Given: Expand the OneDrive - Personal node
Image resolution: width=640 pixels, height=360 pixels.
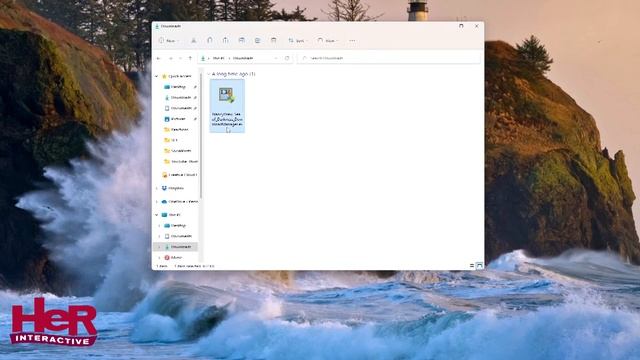Looking at the screenshot, I should (157, 202).
